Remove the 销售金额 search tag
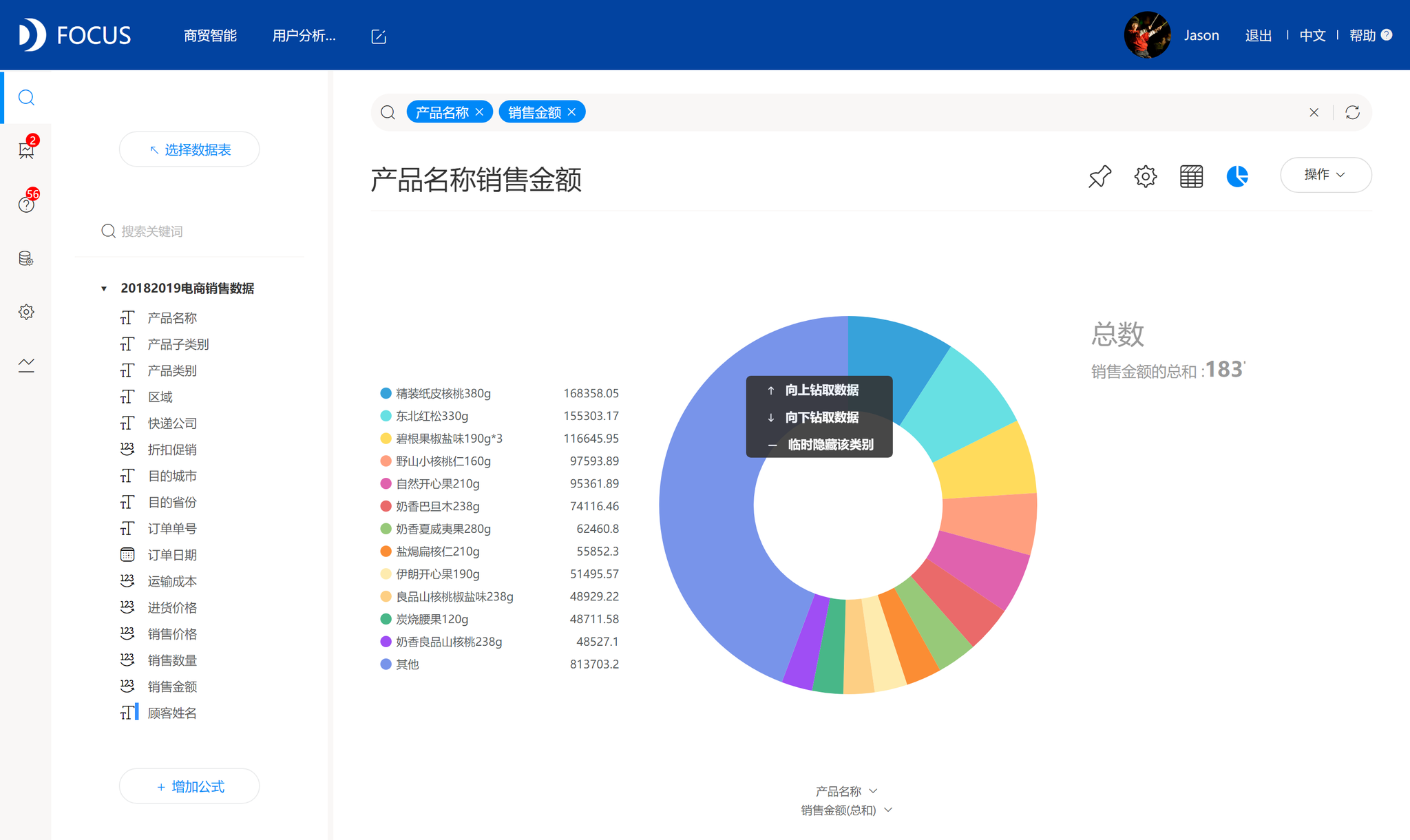1410x840 pixels. pyautogui.click(x=571, y=112)
